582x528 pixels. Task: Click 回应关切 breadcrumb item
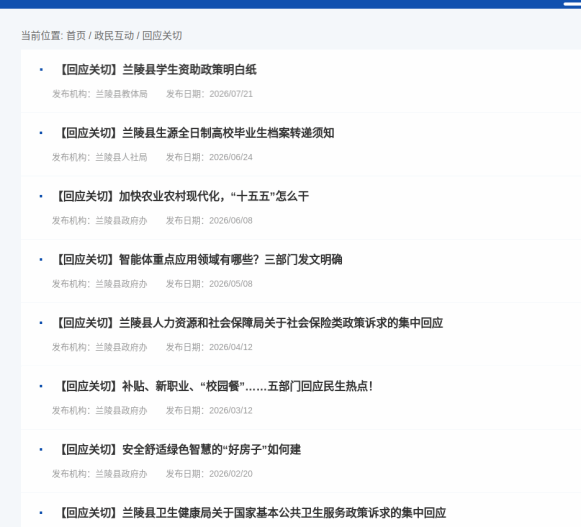point(162,36)
